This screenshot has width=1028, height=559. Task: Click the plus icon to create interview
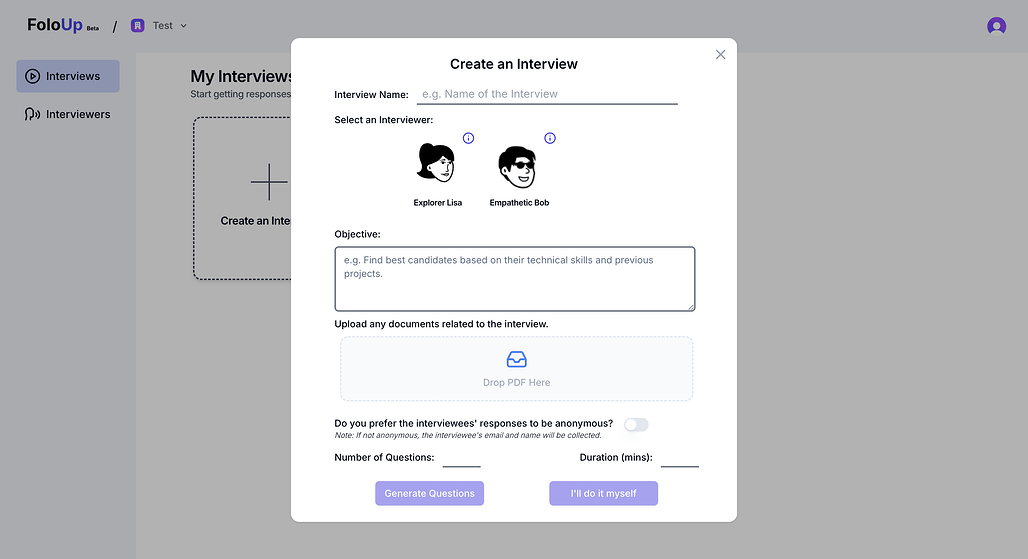point(269,182)
